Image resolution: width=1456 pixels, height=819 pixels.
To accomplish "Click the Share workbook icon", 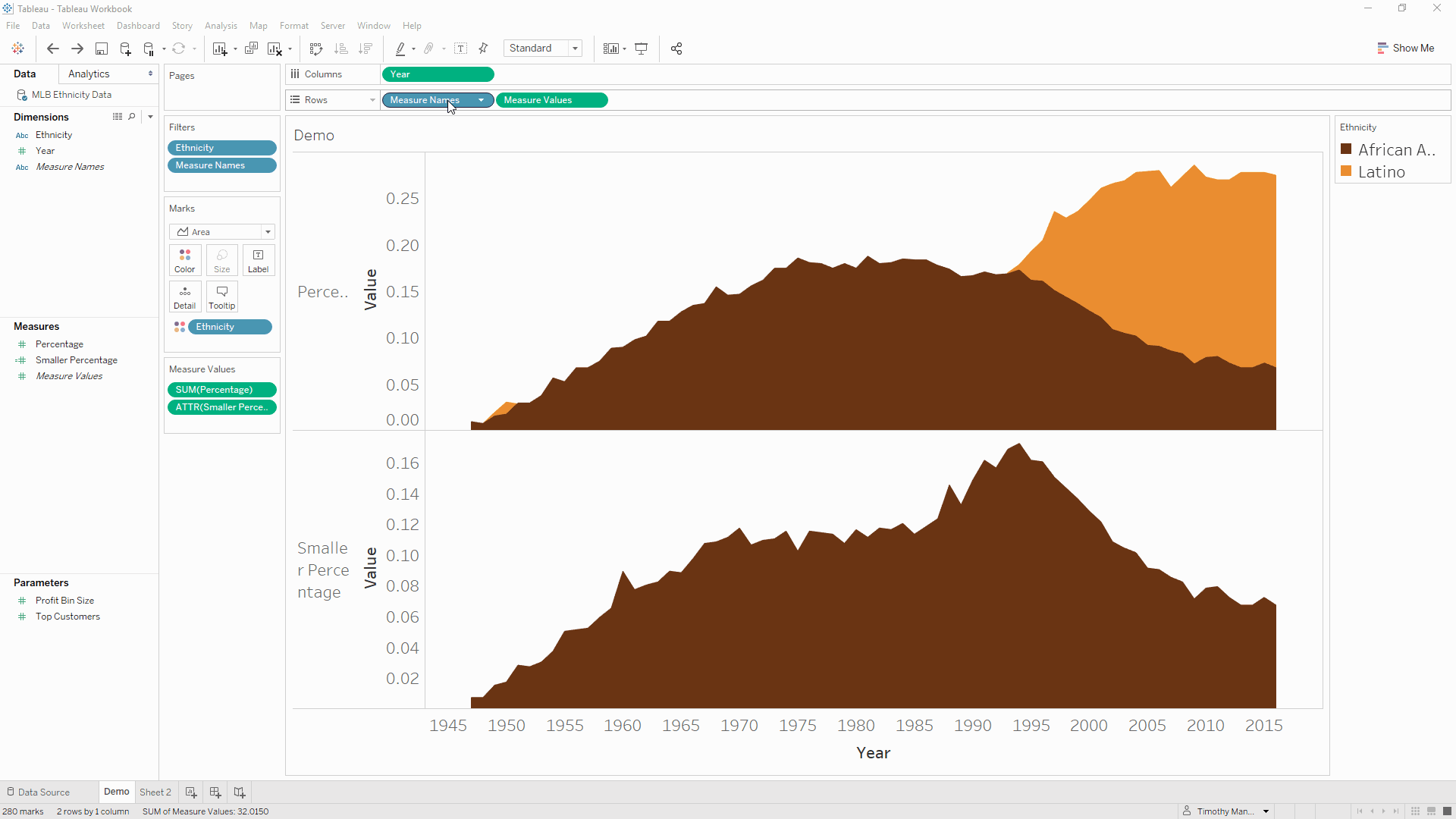I will 676,49.
